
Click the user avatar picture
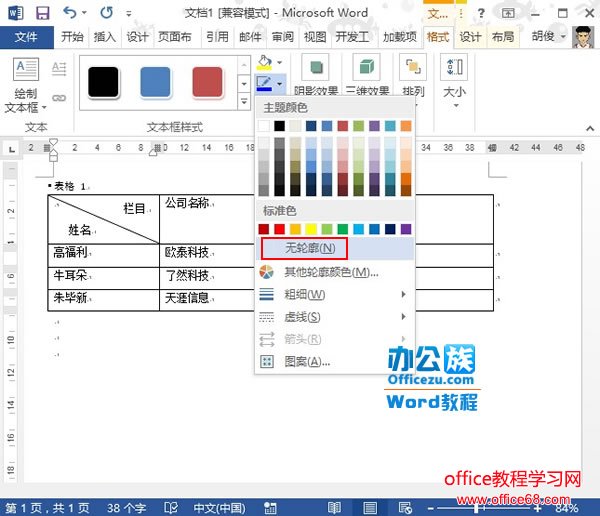(x=583, y=37)
